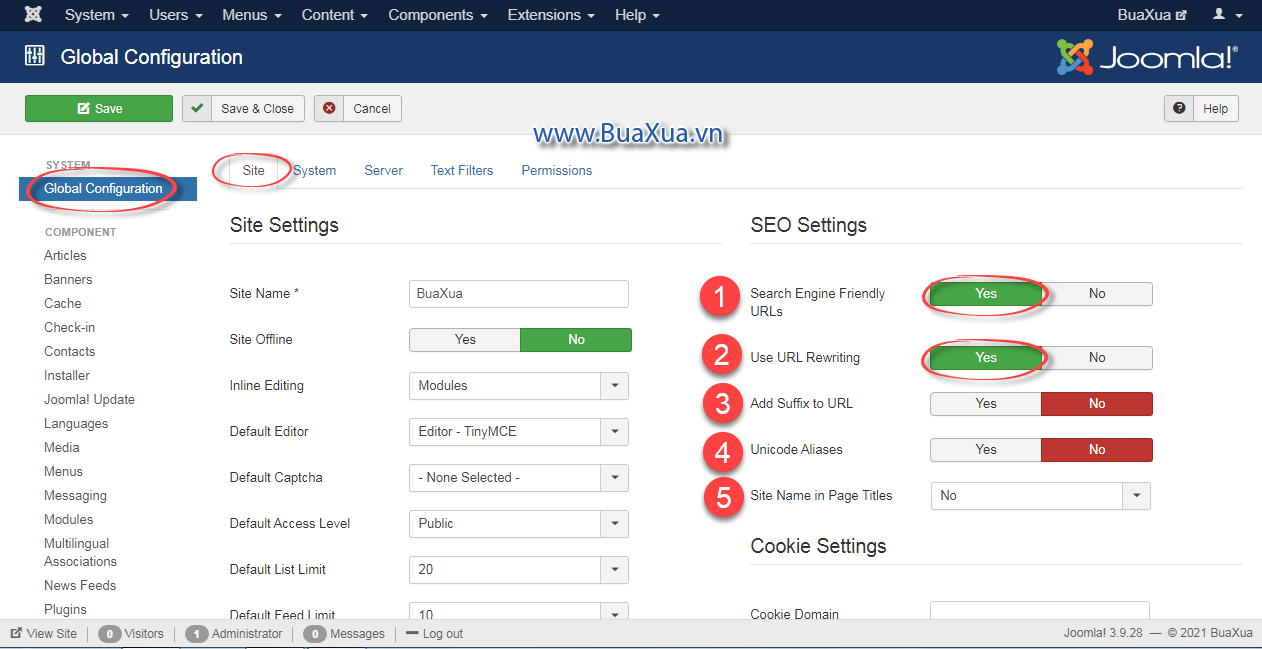This screenshot has height=649, width=1262.
Task: Set Unicode Aliases to Yes
Action: point(986,450)
